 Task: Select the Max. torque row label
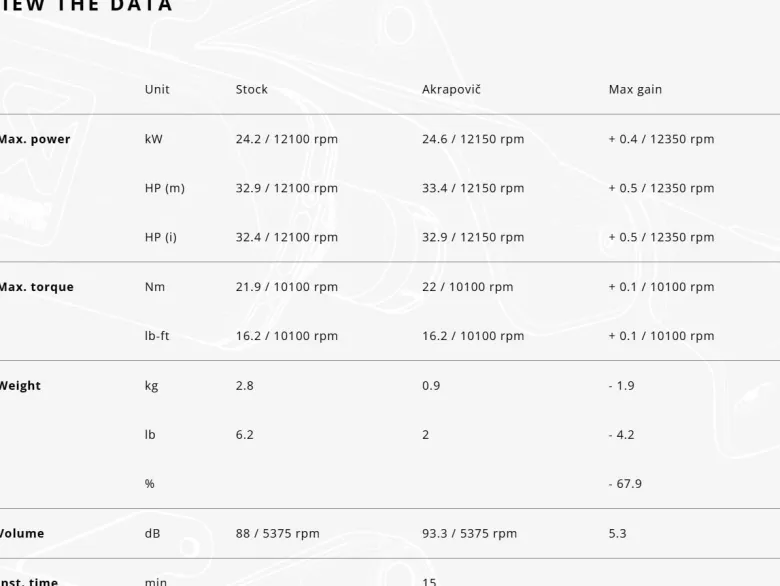tap(37, 287)
